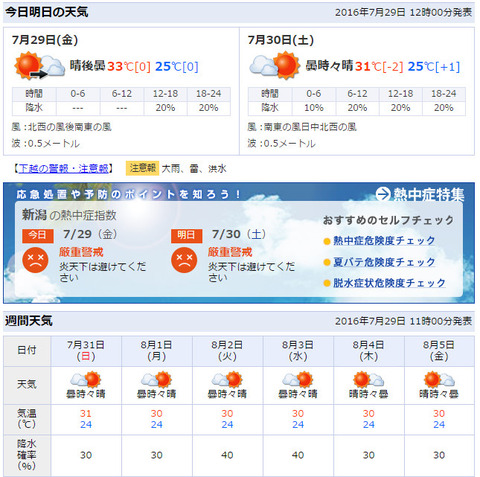This screenshot has height=477, width=480.
Task: Click the 厳重警戒 warning for 7/29
Action: pos(81,252)
